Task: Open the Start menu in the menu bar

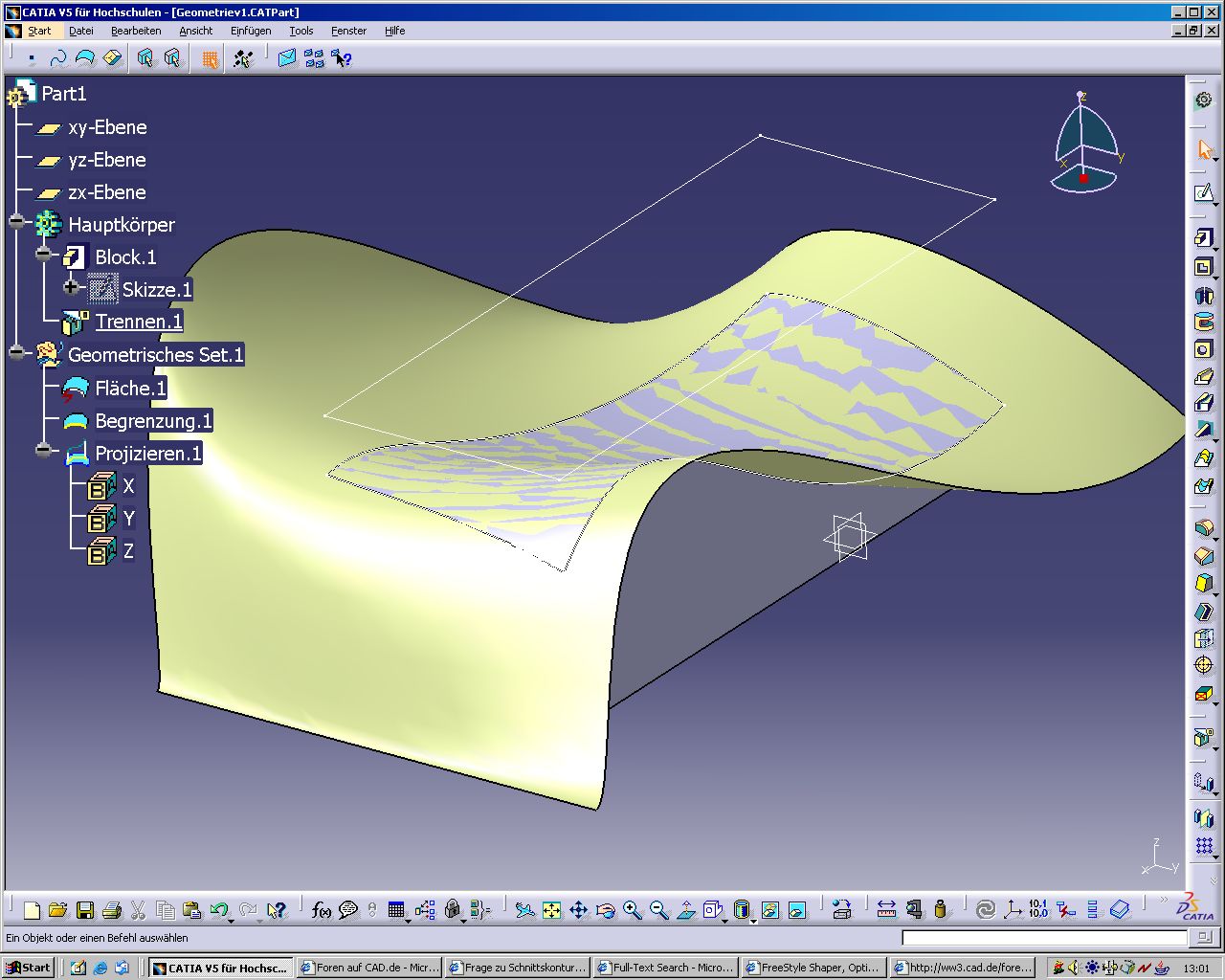Action: click(x=39, y=31)
